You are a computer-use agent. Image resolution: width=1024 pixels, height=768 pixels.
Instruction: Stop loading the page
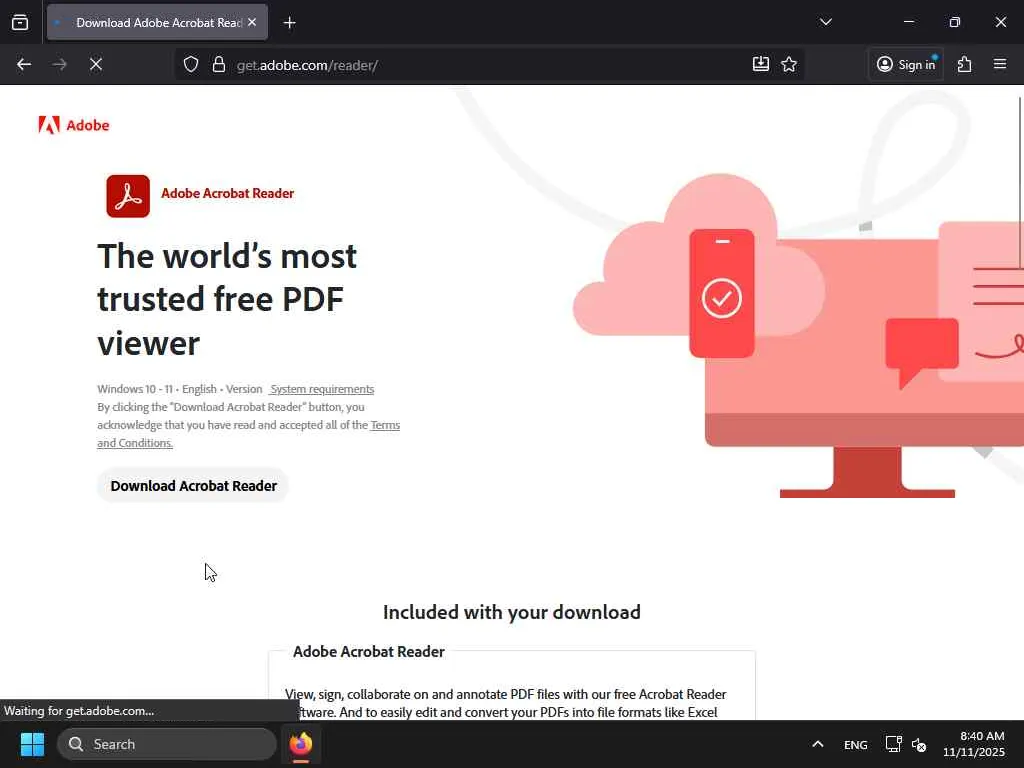[x=96, y=64]
